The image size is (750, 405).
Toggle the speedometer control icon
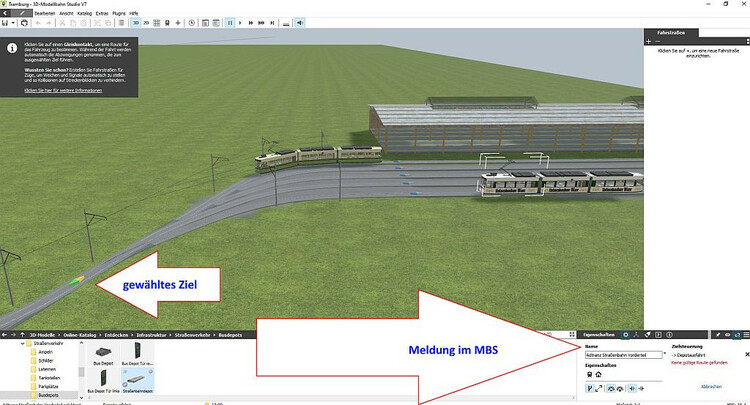click(611, 389)
